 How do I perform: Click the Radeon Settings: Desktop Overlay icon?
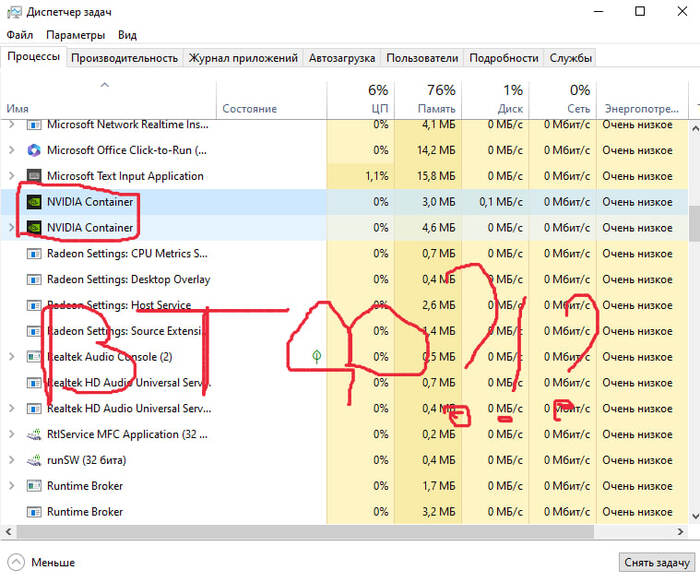[x=34, y=279]
